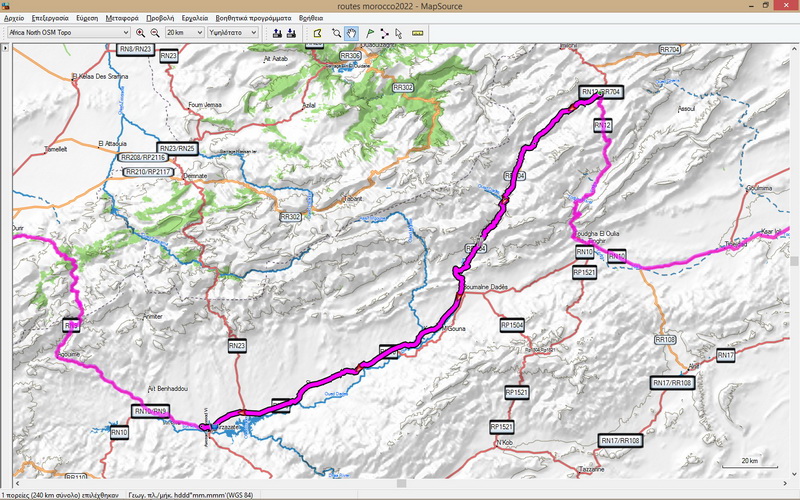
Task: Click the El Kelaa Des Sraghna town label
Action: click(x=100, y=77)
